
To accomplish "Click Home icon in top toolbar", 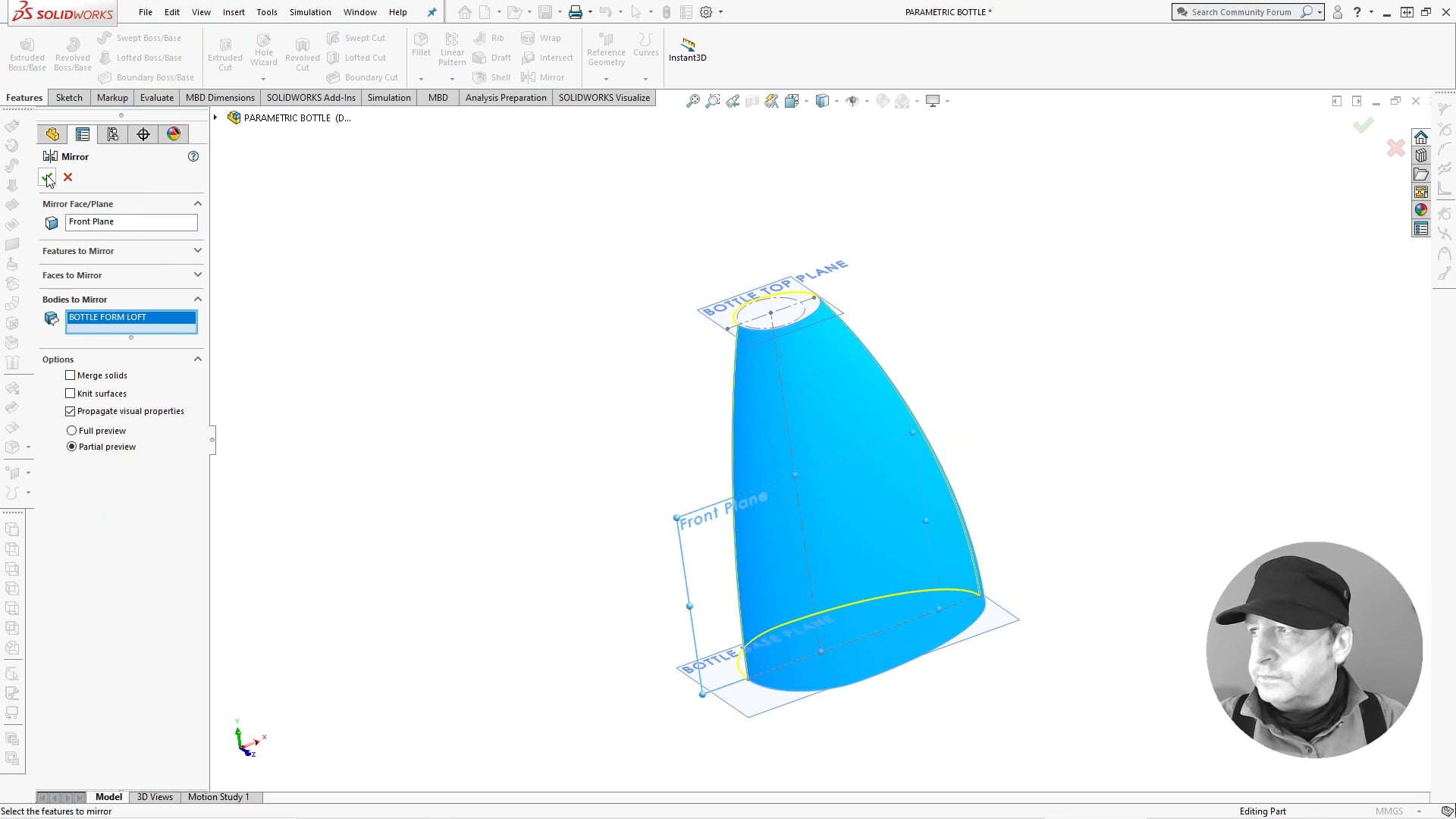I will 465,12.
